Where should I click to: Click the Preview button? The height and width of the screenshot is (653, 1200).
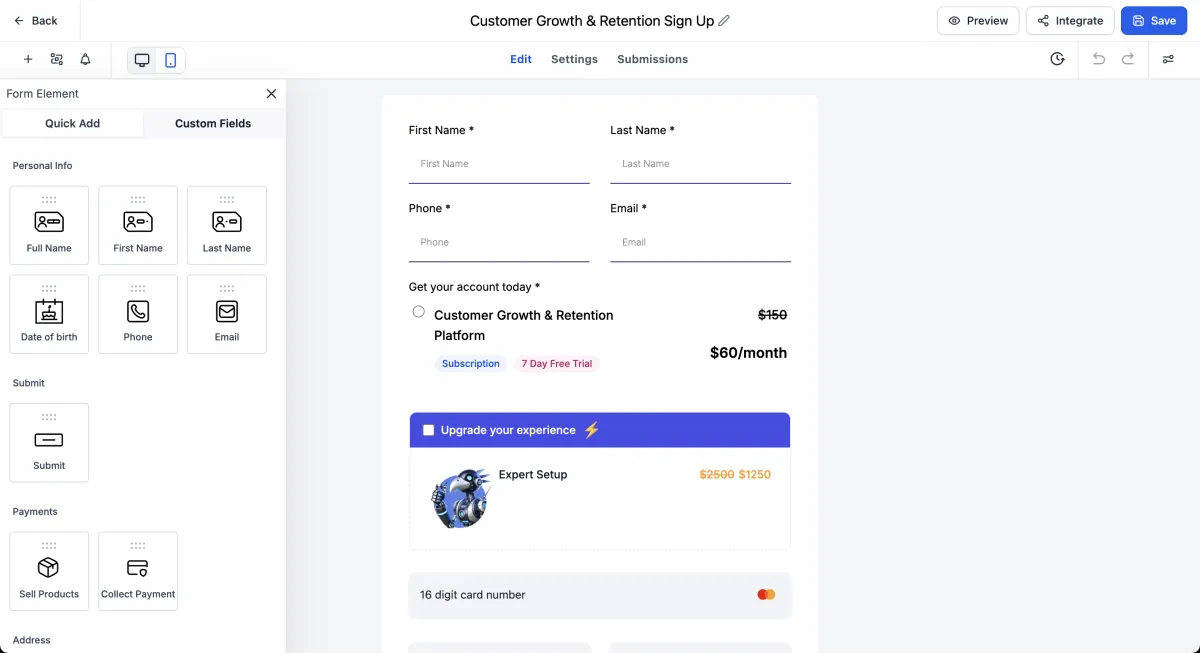click(978, 21)
